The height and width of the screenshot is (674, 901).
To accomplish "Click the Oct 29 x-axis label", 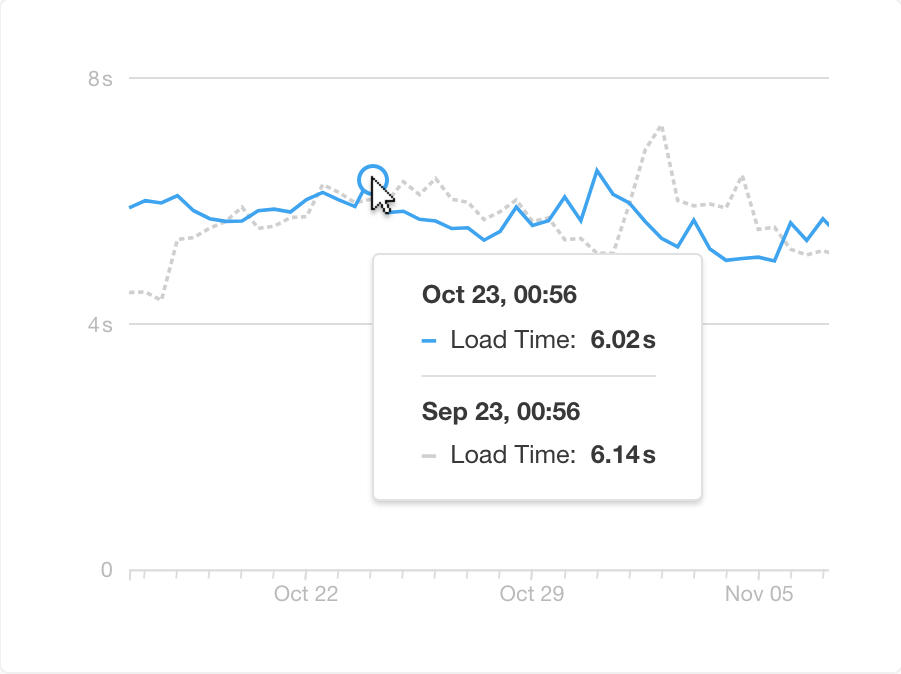I will click(531, 594).
